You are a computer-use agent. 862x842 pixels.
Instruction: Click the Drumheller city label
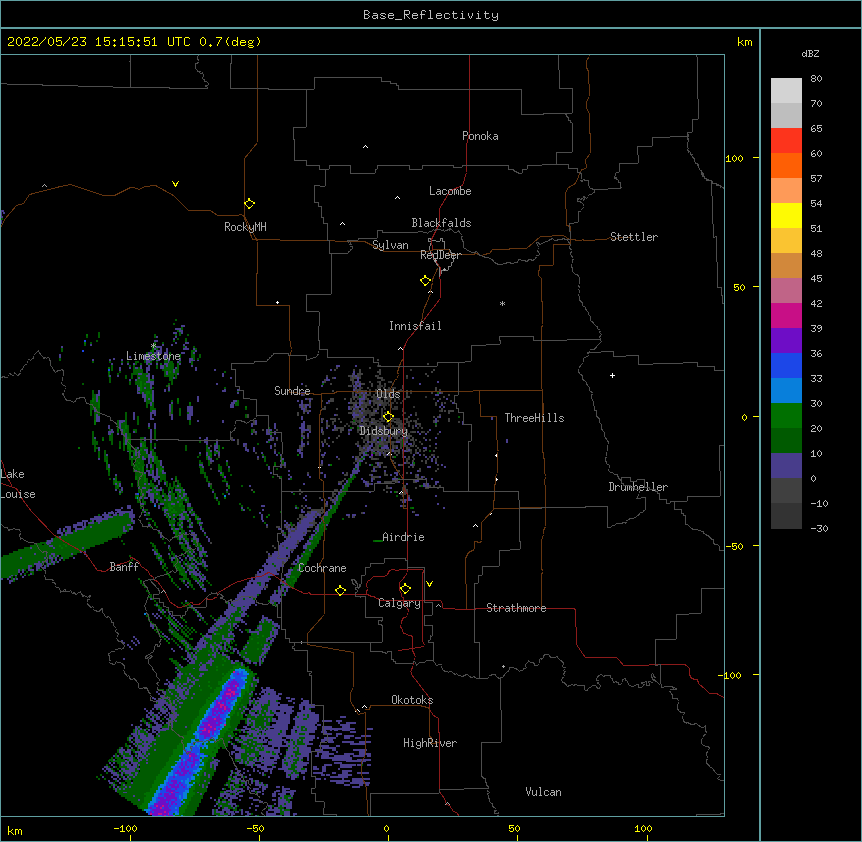638,487
